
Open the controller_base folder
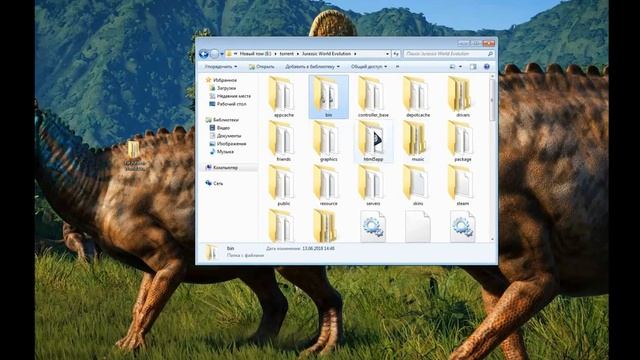click(373, 97)
